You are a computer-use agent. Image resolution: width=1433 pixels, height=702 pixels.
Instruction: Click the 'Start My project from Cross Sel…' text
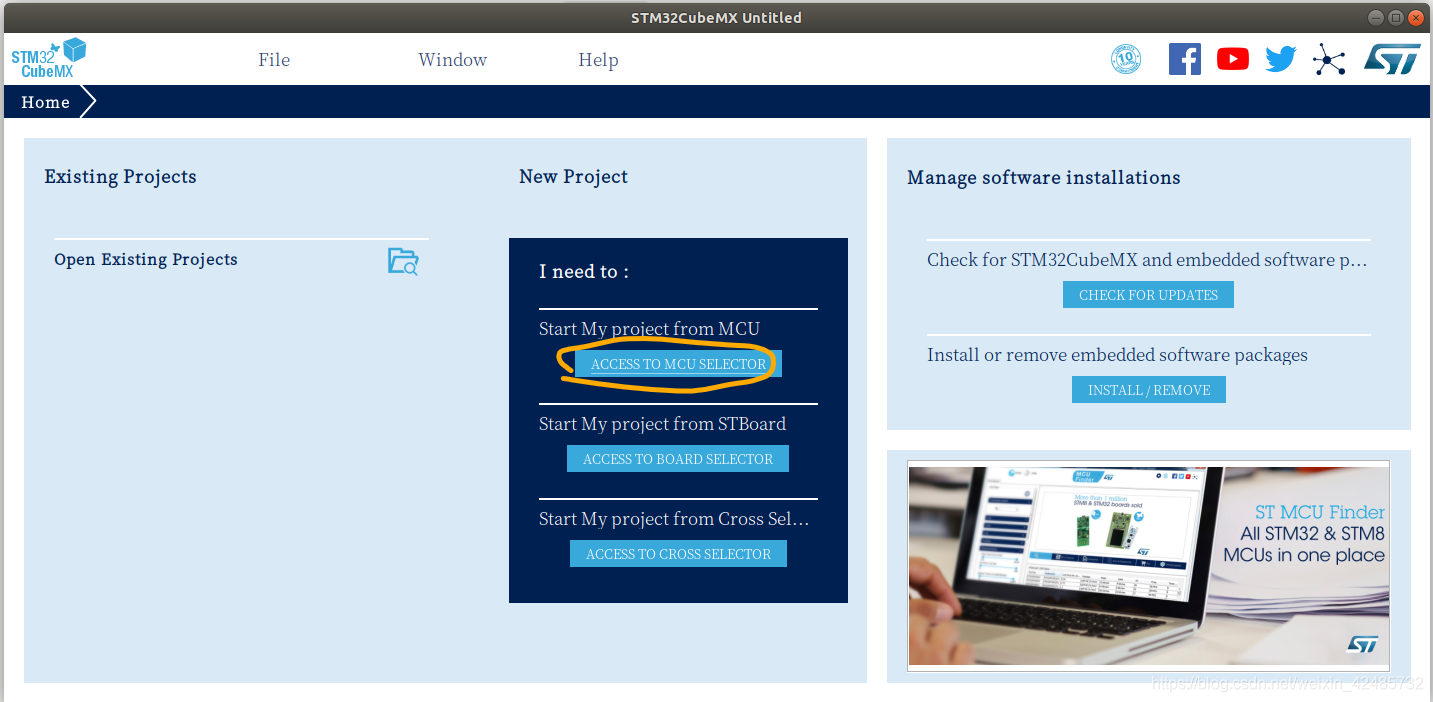674,519
